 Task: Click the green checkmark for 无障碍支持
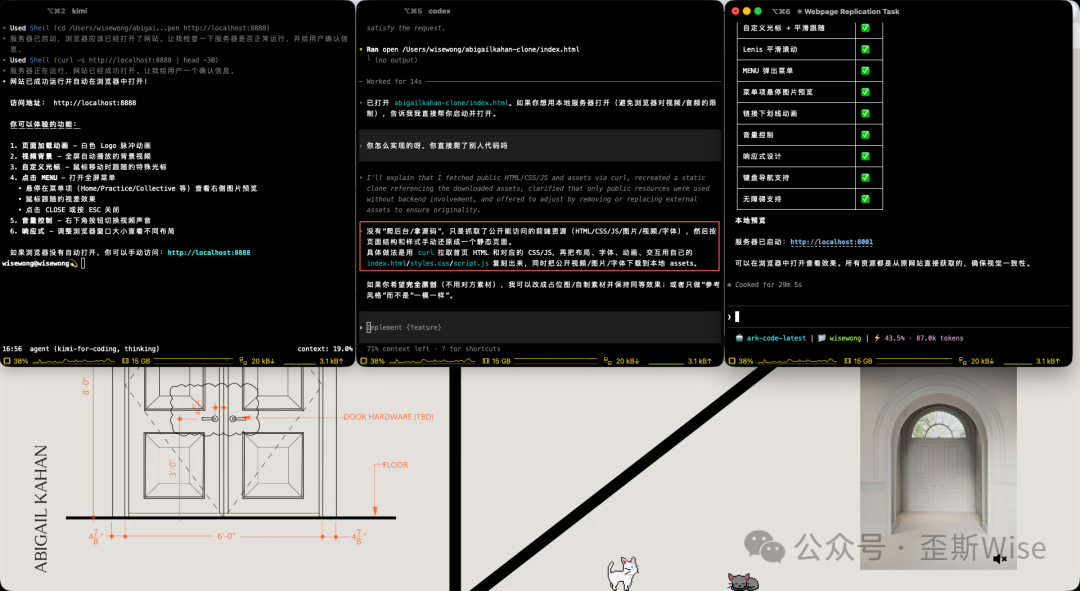[x=865, y=199]
